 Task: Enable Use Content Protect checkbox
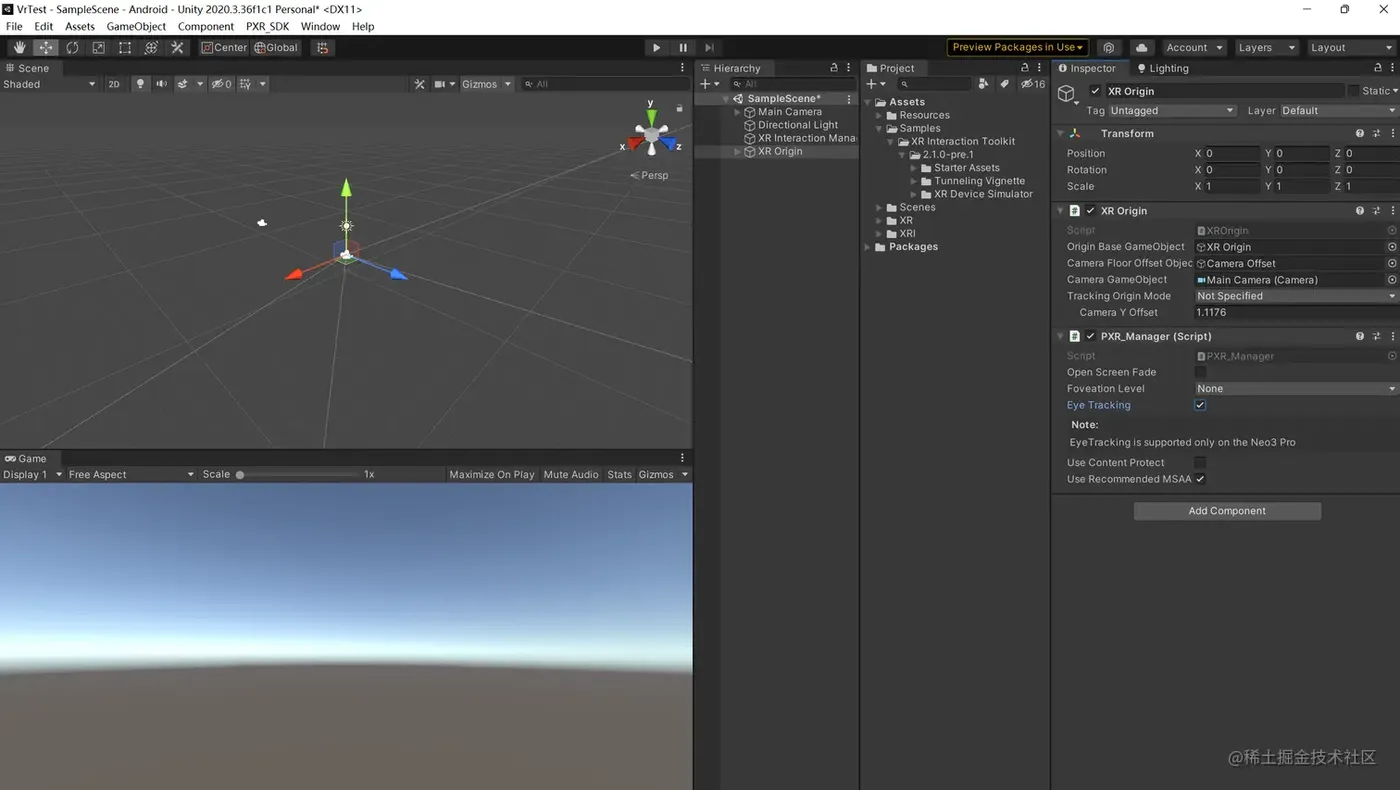pos(1200,462)
